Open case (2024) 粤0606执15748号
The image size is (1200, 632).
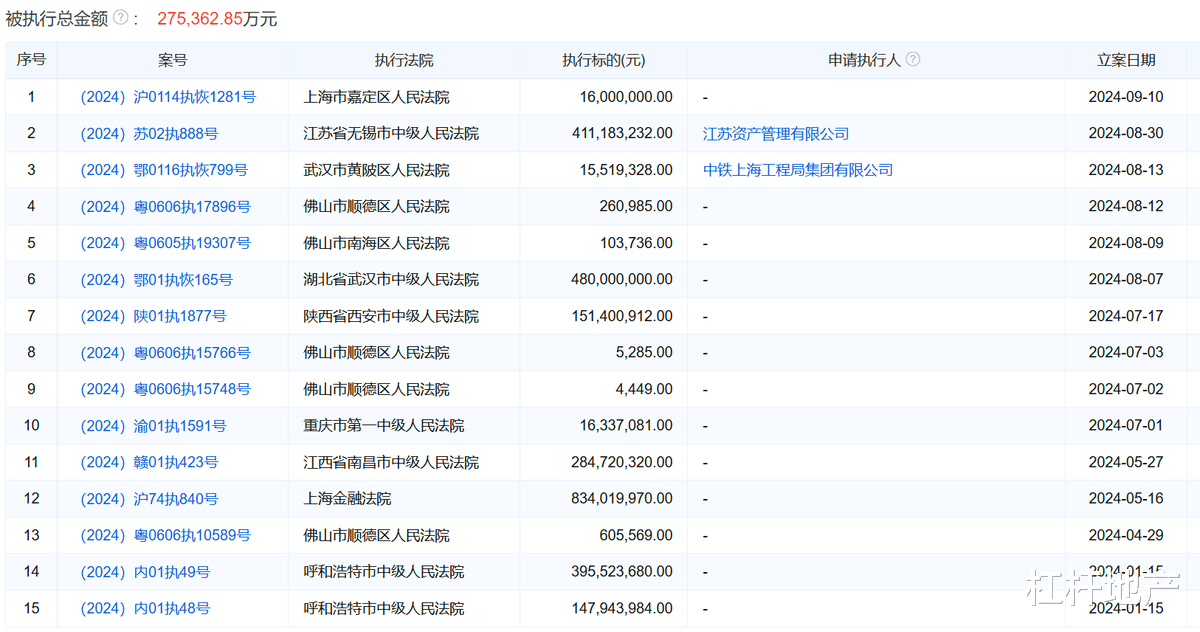pos(165,389)
